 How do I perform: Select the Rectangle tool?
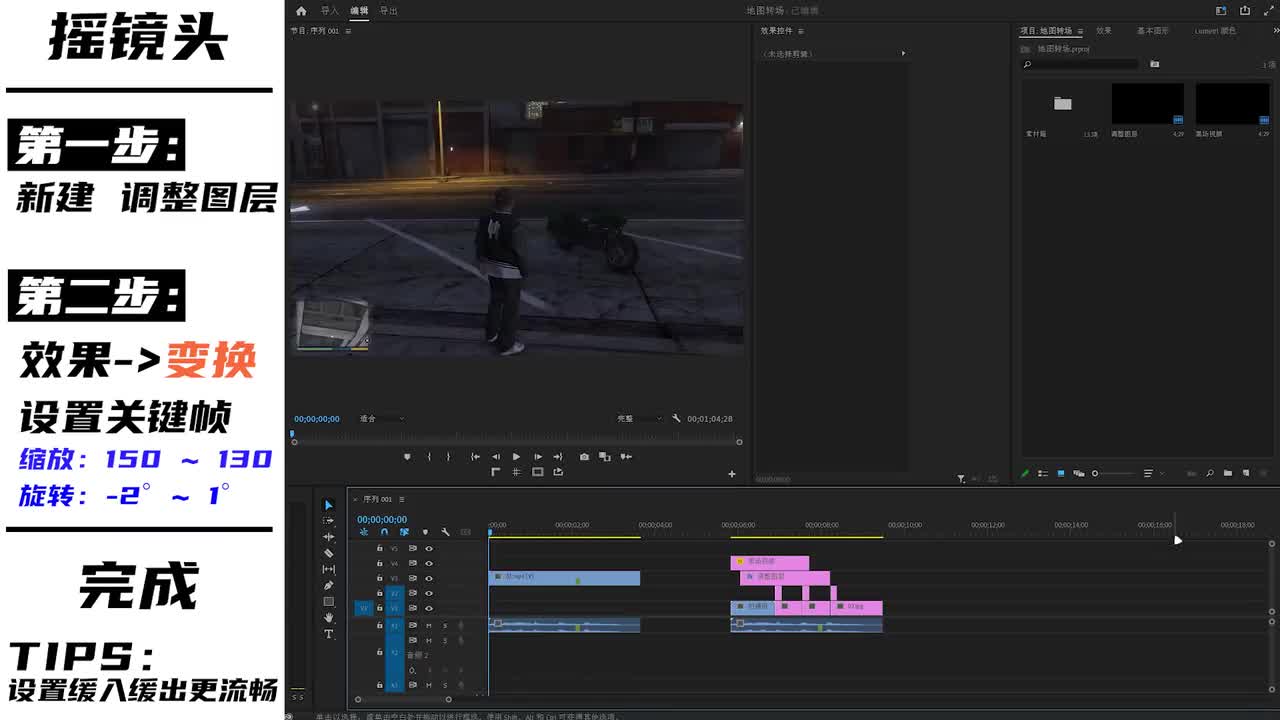click(328, 601)
